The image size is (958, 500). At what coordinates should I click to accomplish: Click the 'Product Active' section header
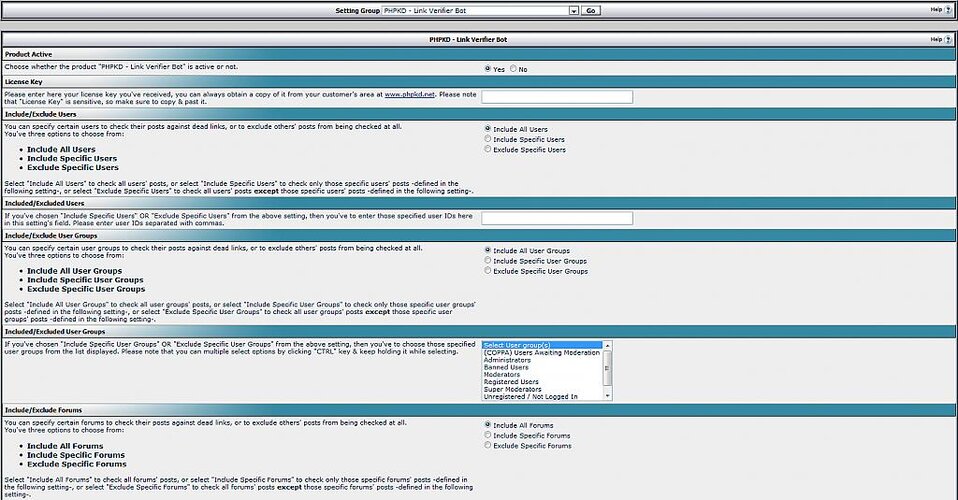point(479,54)
